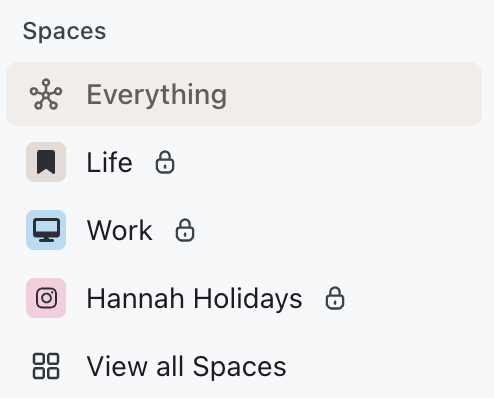Click the View all Spaces grid icon
Viewport: 494px width, 398px height.
[x=46, y=366]
